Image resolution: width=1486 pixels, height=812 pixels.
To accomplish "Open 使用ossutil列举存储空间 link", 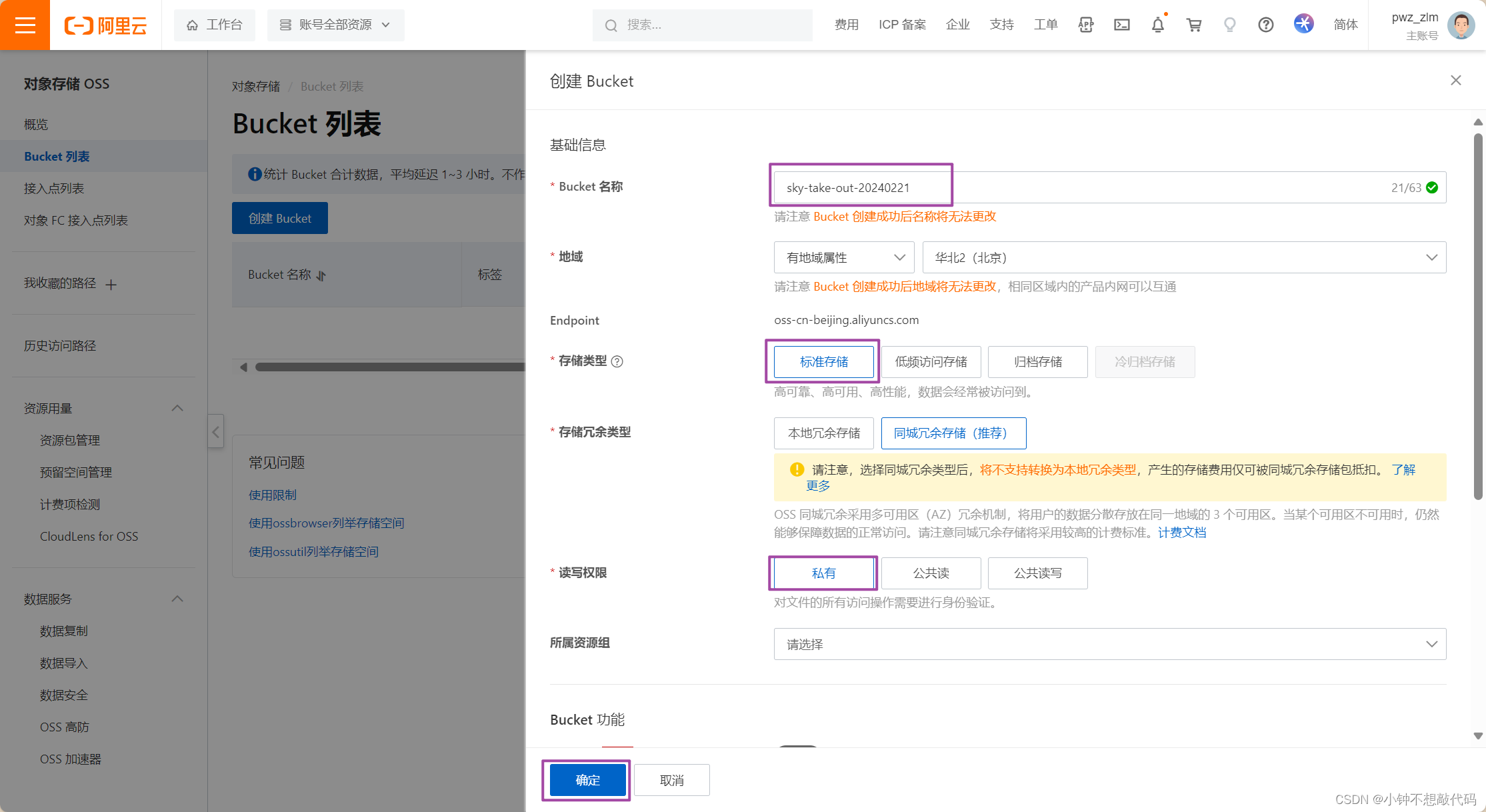I will tap(313, 552).
